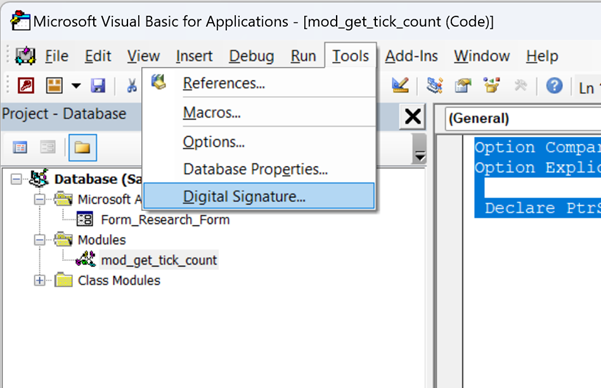Open Insert Module dropdown arrow
The height and width of the screenshot is (388, 601).
pyautogui.click(x=76, y=85)
